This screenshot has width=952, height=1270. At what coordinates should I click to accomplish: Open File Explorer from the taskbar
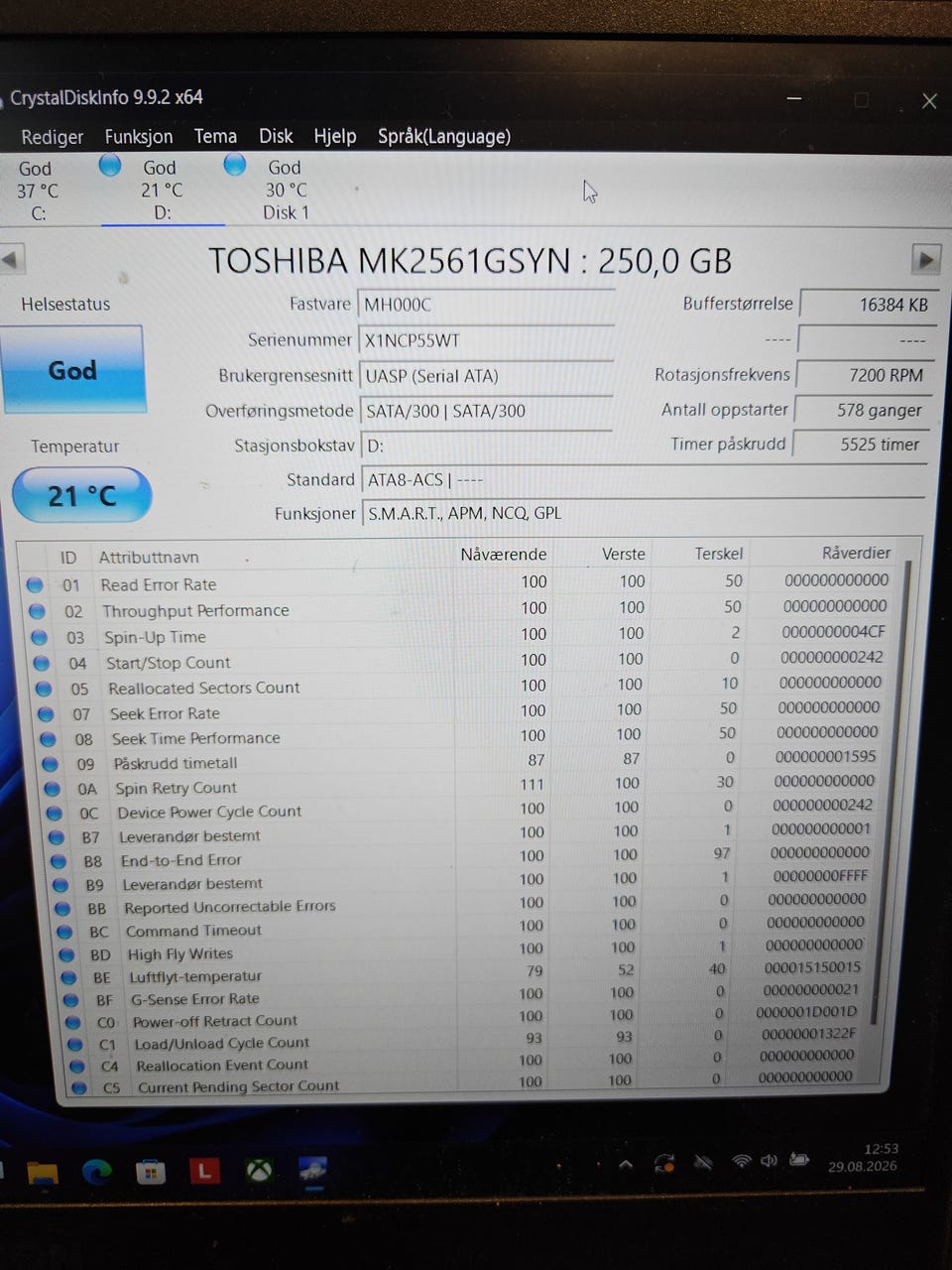click(43, 1174)
